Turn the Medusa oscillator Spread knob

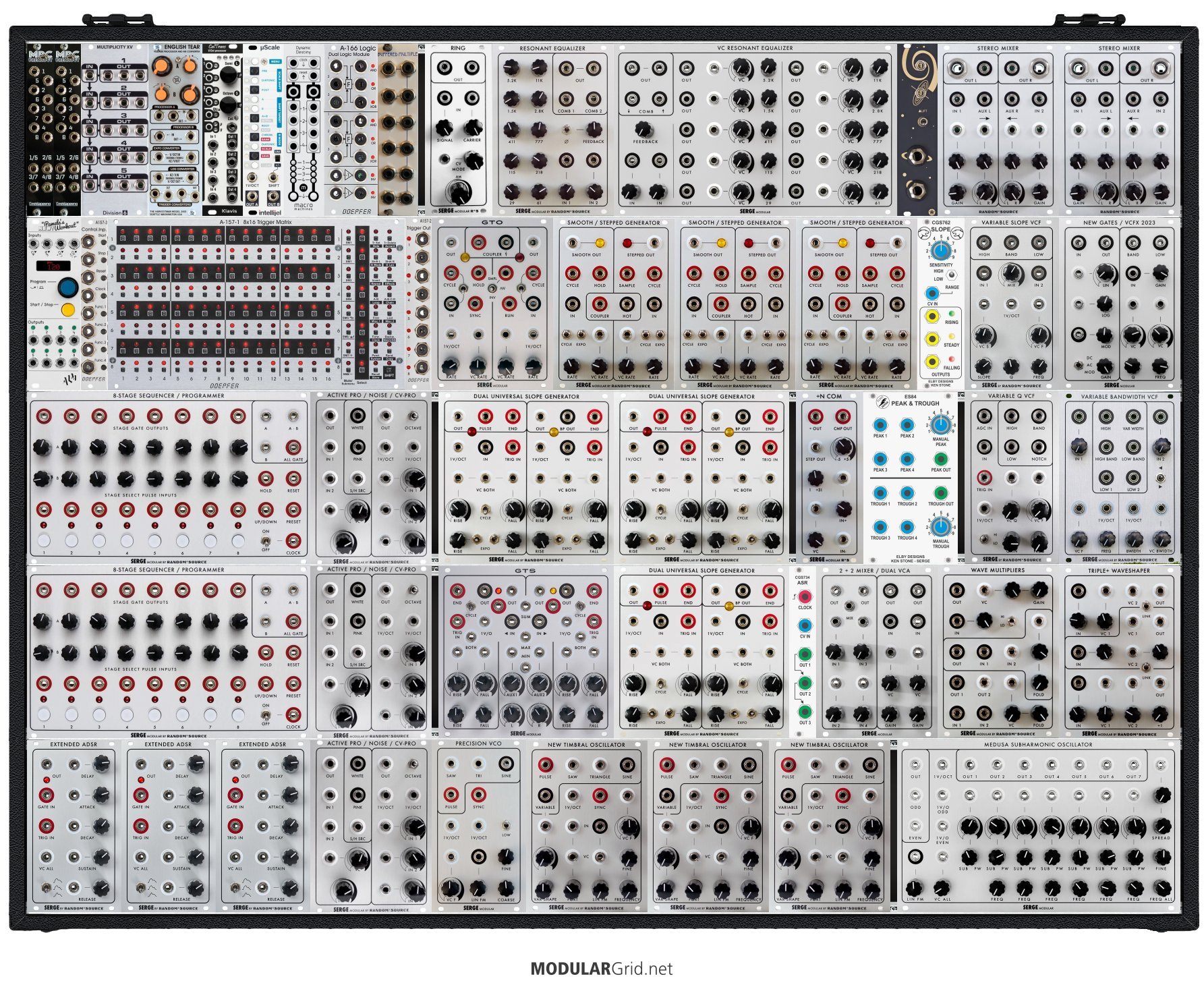[1161, 826]
